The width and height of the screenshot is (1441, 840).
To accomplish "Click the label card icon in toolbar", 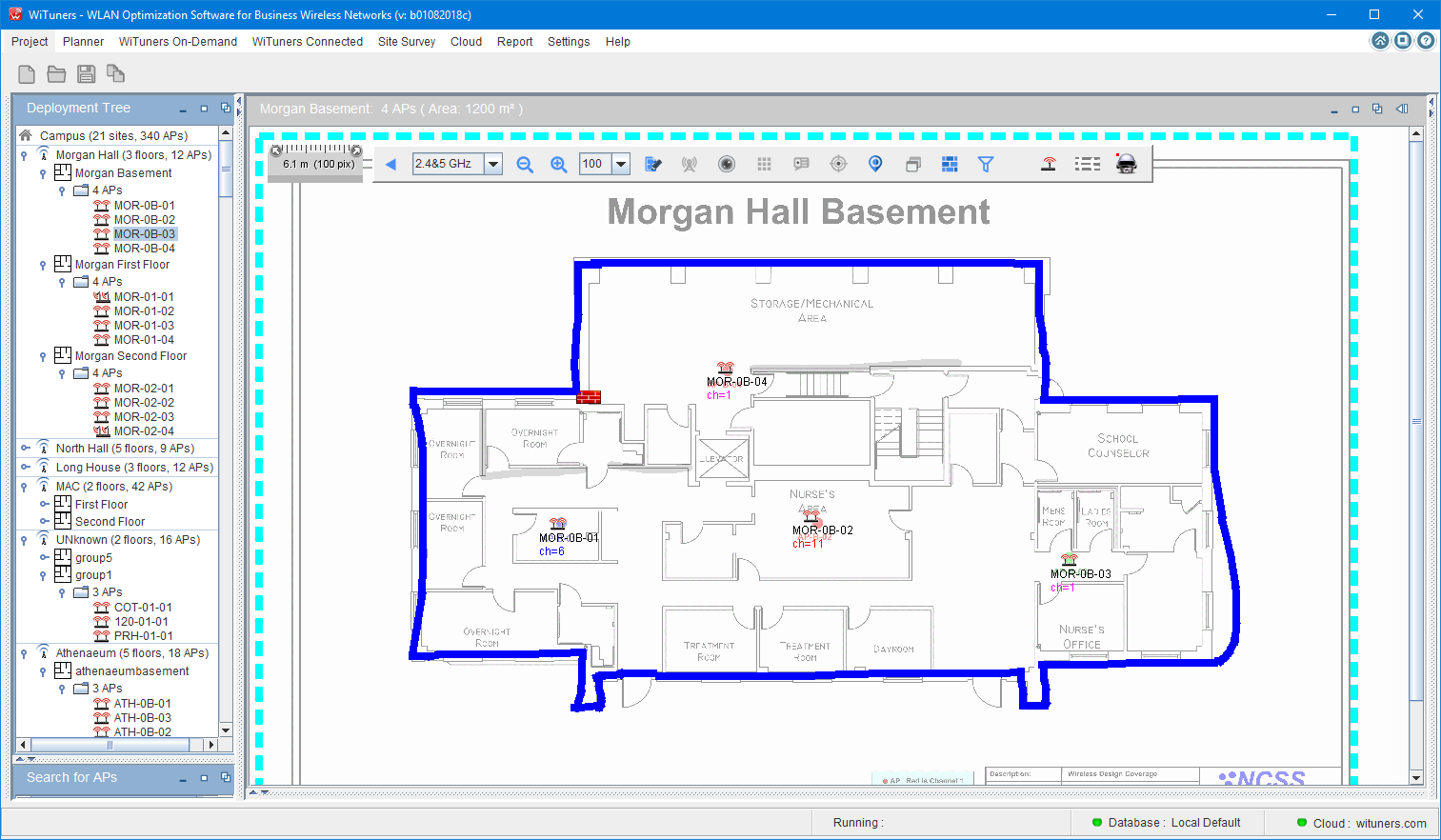I will coord(801,164).
